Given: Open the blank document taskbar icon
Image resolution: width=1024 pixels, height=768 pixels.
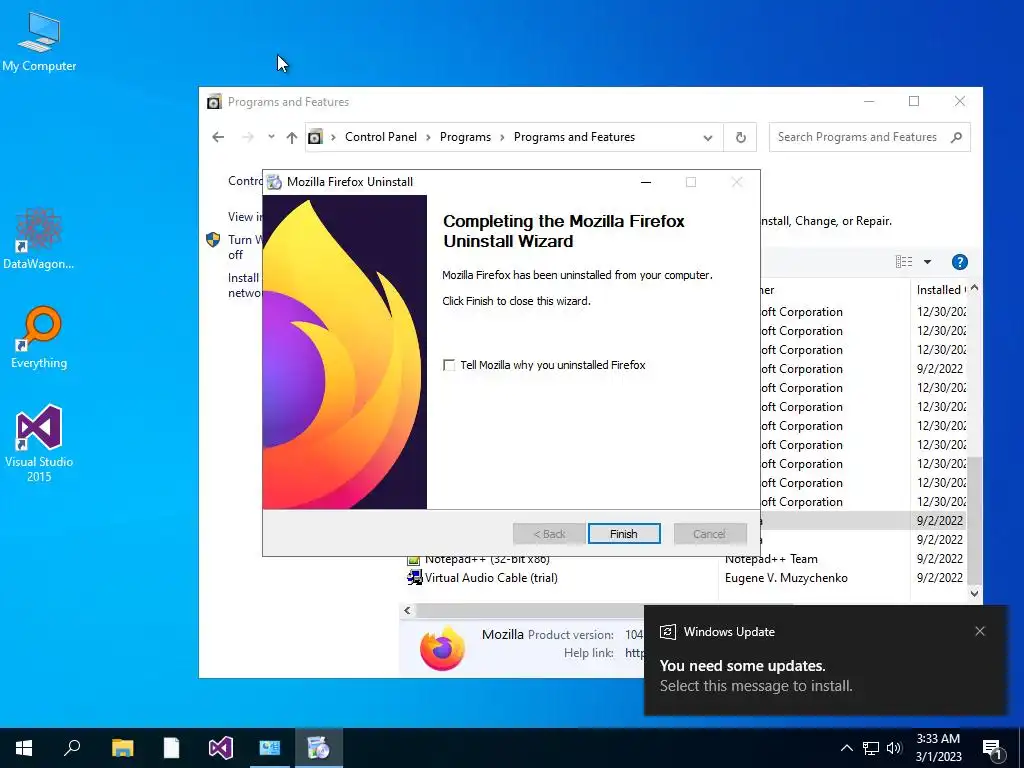Looking at the screenshot, I should click(171, 748).
